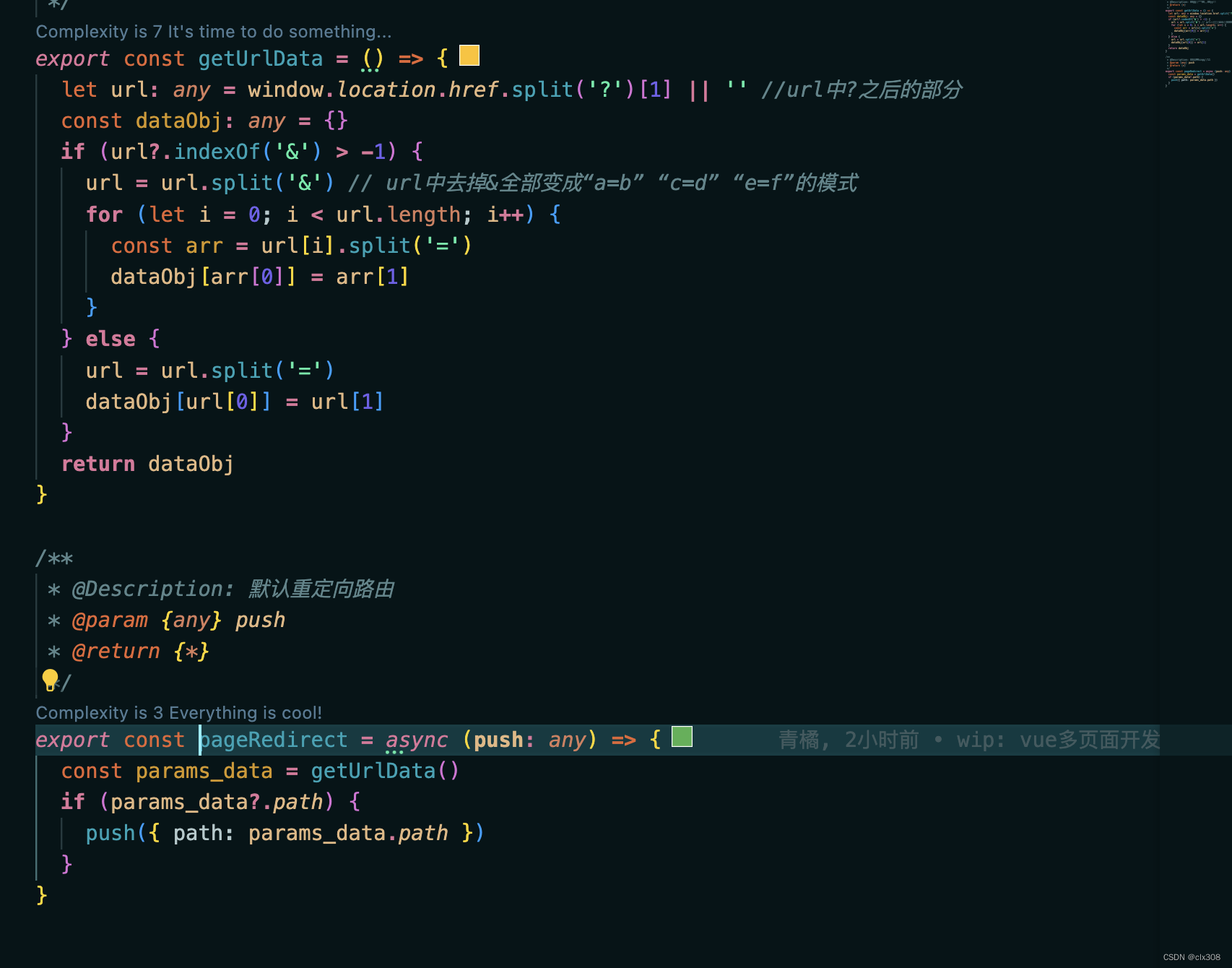Click 'const dataObj: any = {}' line
The width and height of the screenshot is (1232, 968).
pos(205,121)
